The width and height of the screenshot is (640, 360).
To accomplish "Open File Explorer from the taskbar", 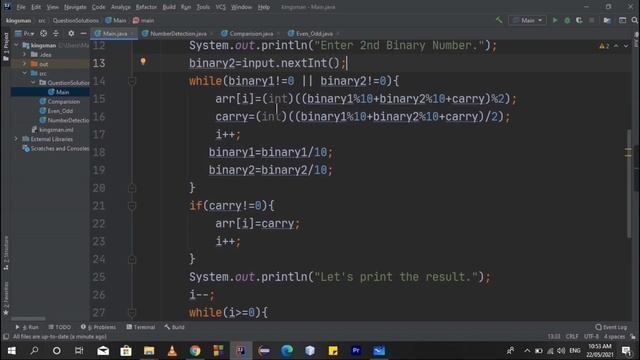I will pyautogui.click(x=149, y=351).
